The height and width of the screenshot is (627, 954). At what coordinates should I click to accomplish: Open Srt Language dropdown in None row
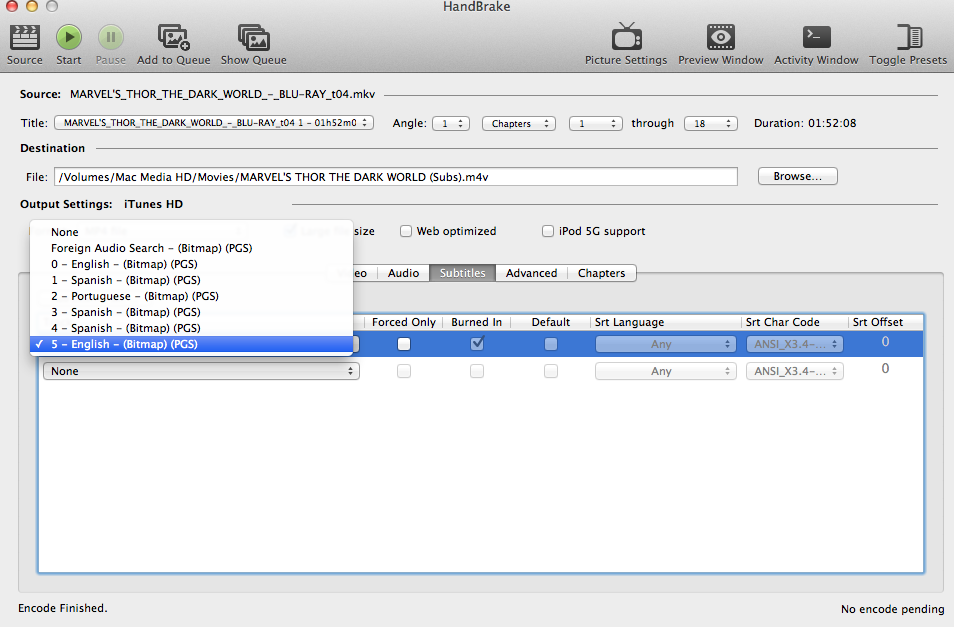click(666, 371)
